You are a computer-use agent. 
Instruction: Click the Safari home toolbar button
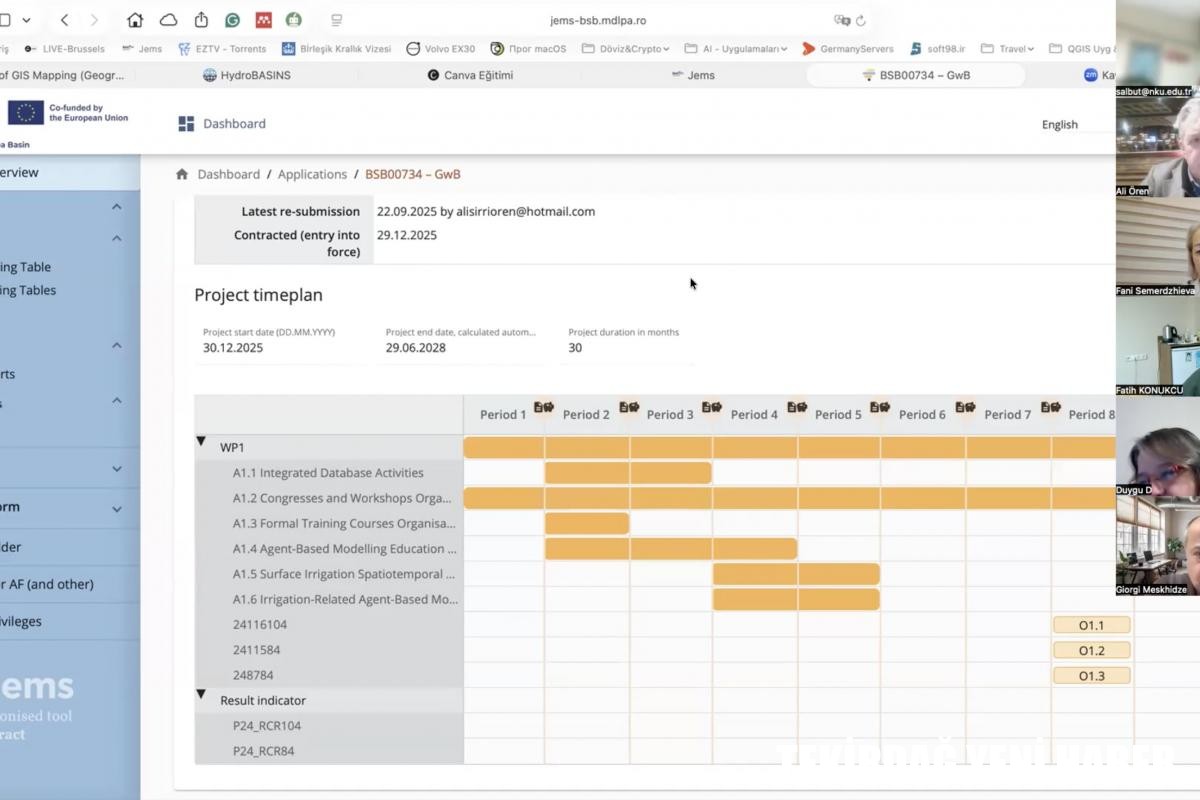tap(135, 20)
